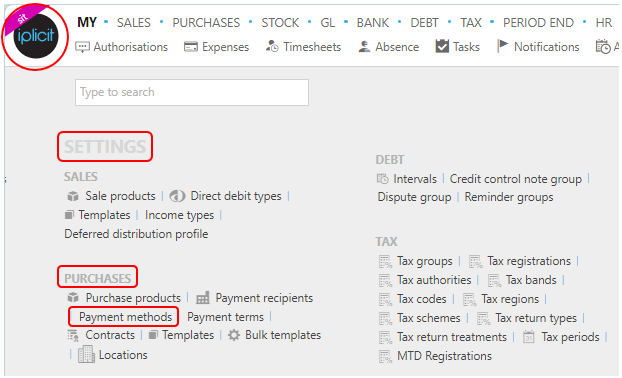Focus the Type to search field

[x=192, y=92]
